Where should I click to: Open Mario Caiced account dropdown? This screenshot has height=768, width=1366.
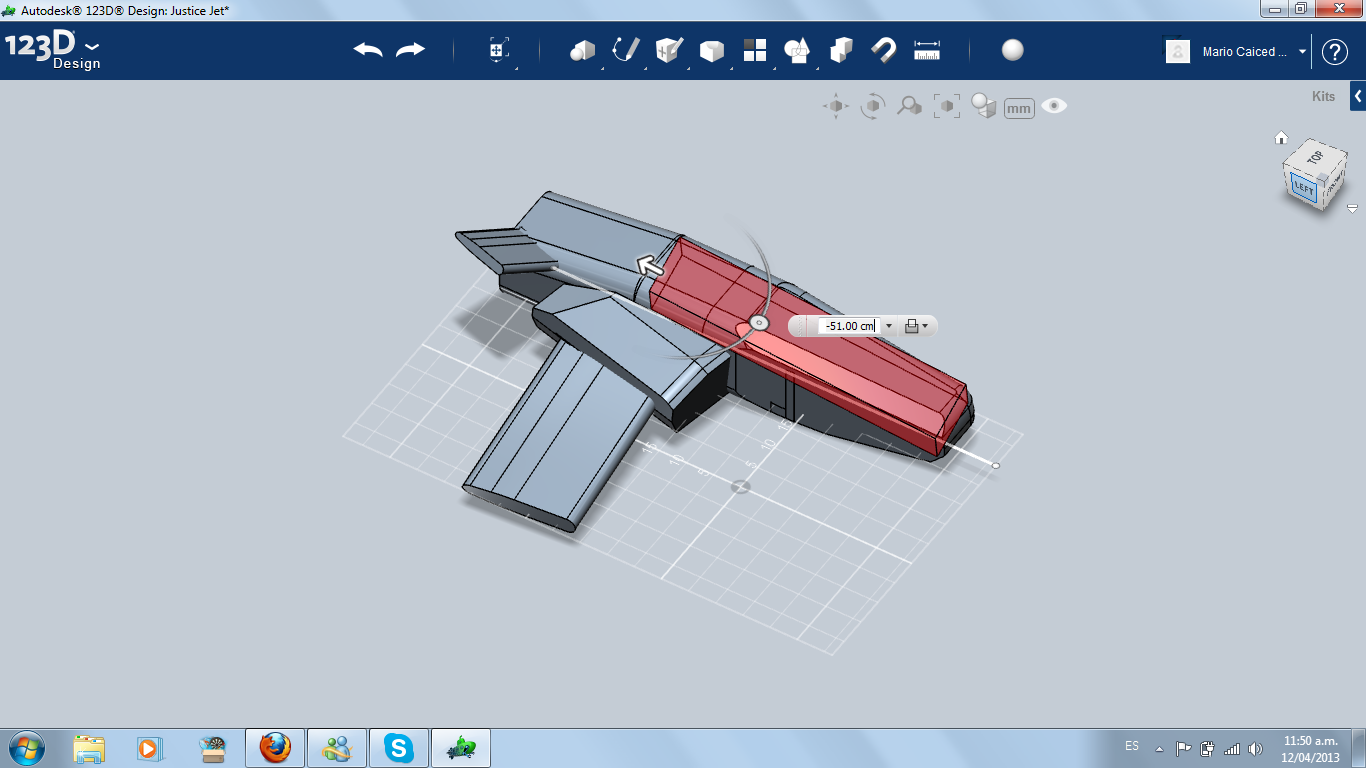point(1302,52)
